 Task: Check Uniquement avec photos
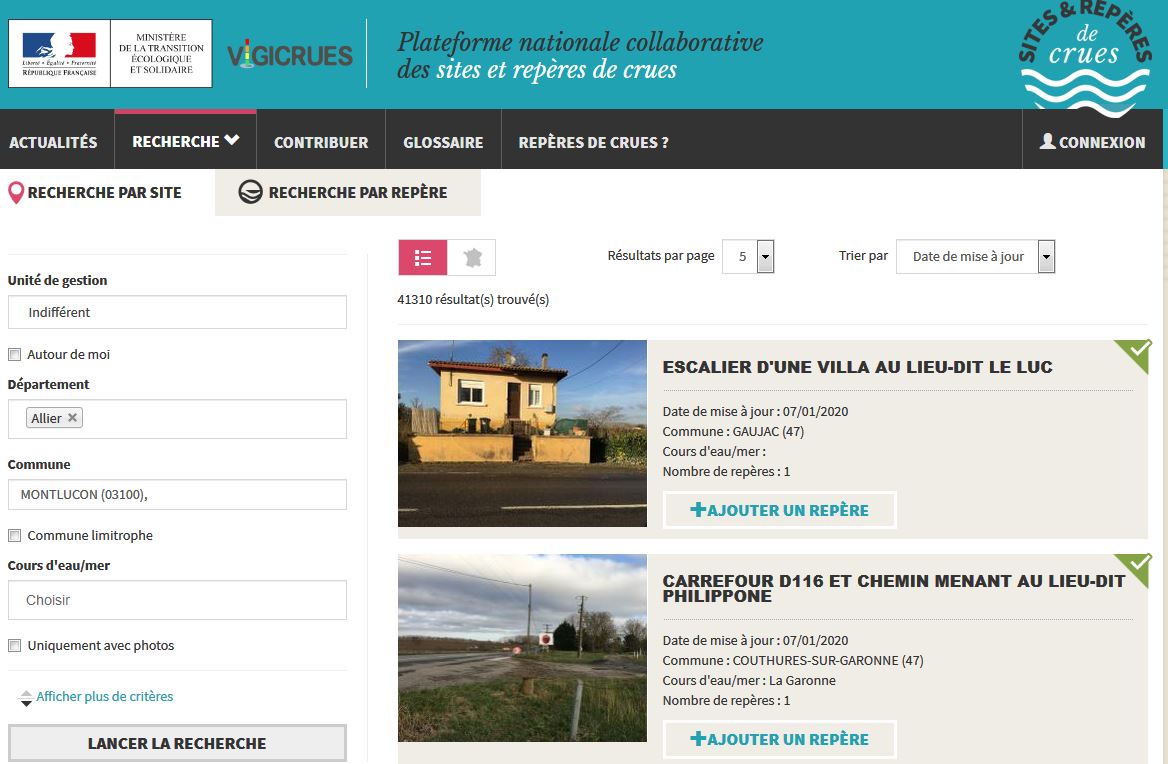[14, 646]
